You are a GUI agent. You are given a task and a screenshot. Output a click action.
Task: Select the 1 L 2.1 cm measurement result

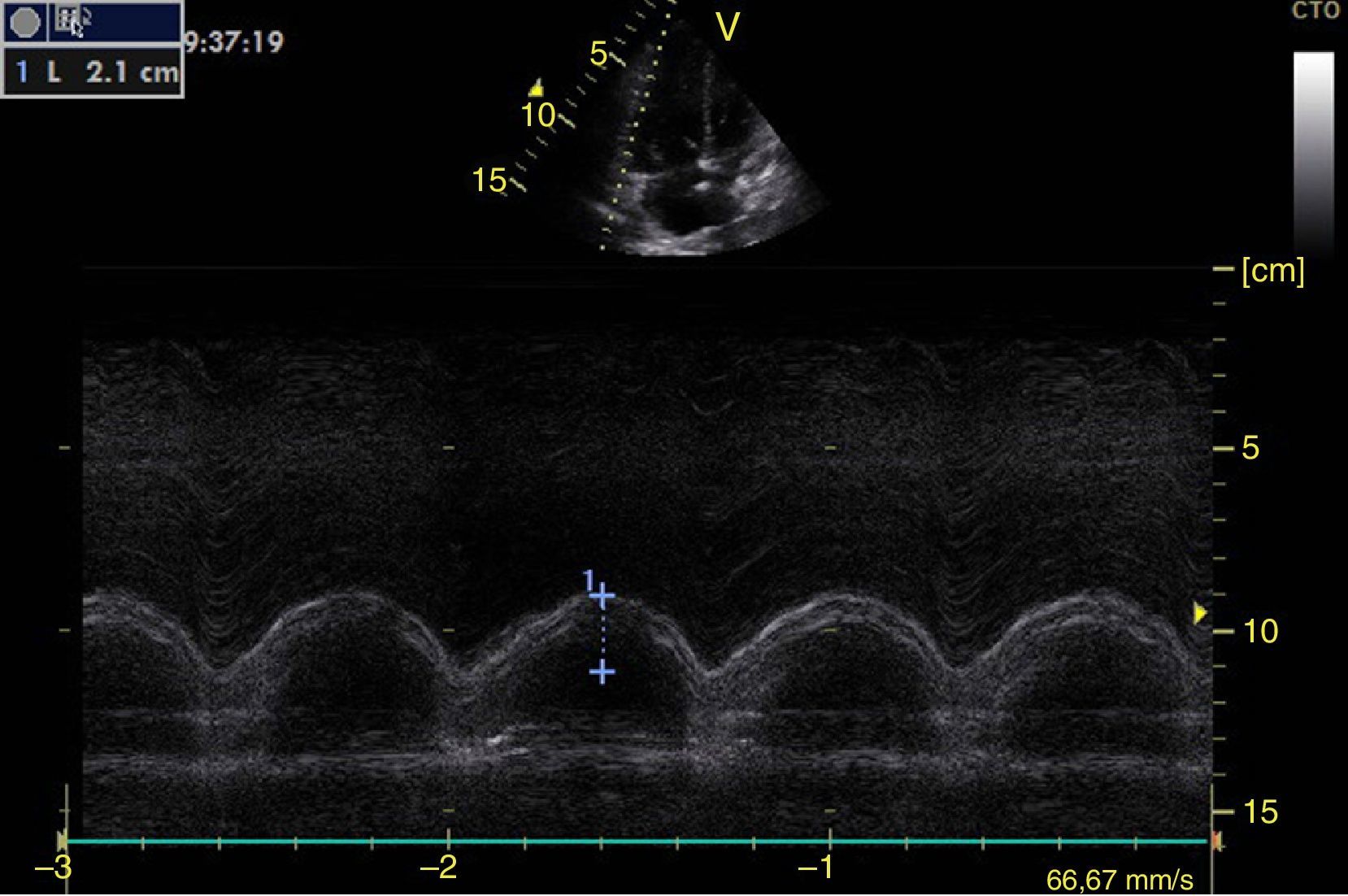93,73
